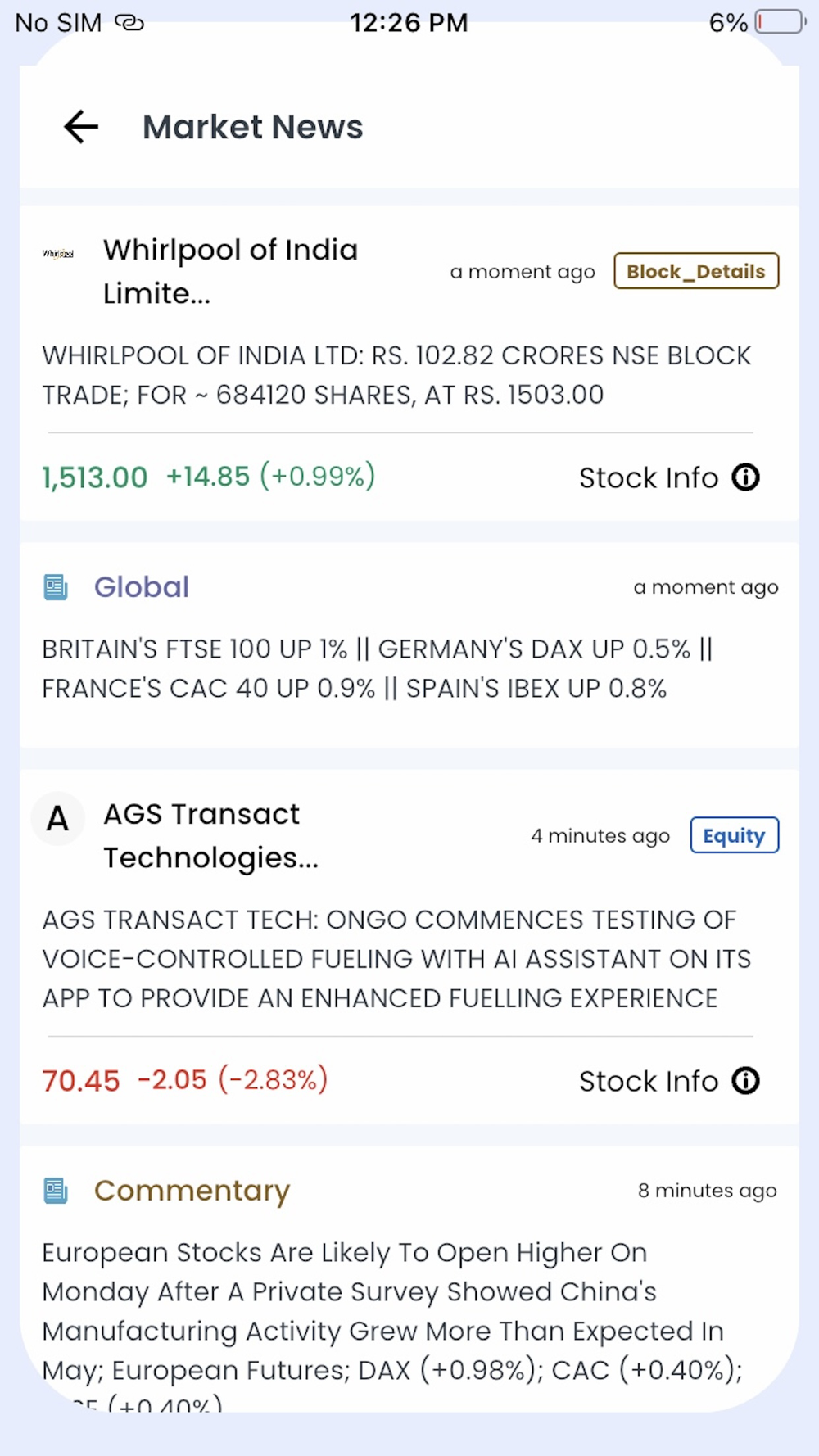Tap Global news document icon
Viewport: 819px width, 1456px height.
pyautogui.click(x=56, y=587)
